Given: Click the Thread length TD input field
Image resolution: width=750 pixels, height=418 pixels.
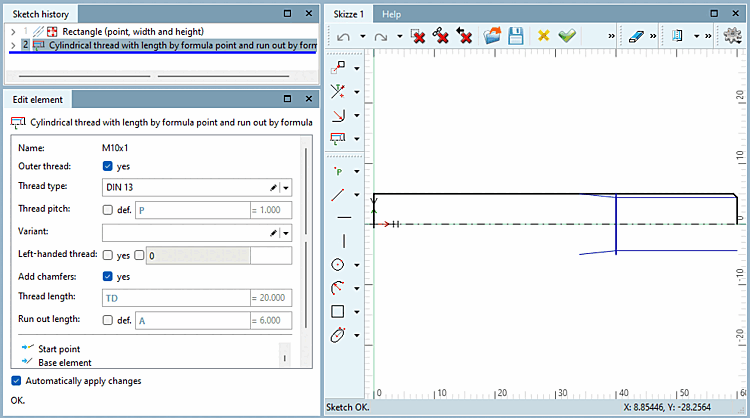Looking at the screenshot, I should tap(176, 298).
